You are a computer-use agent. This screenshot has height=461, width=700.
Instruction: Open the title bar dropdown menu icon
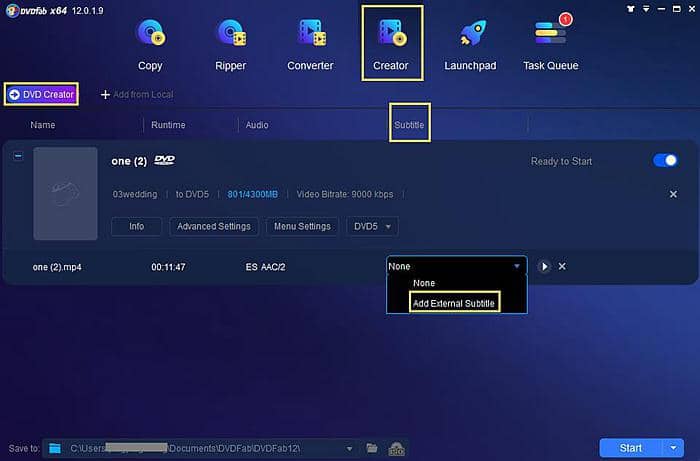[646, 8]
